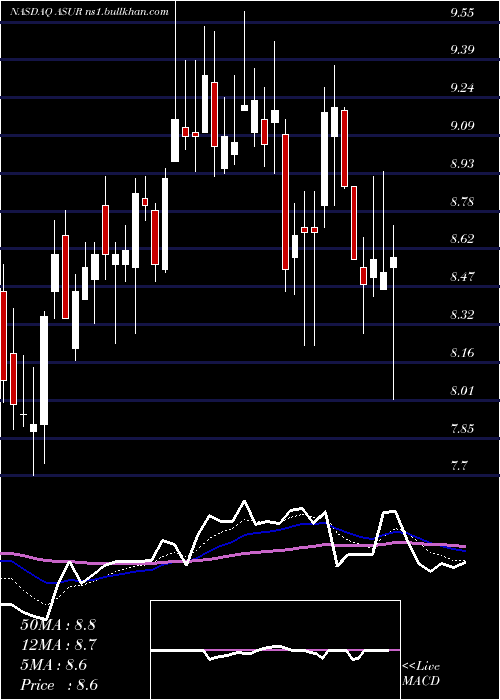500x700 pixels.
Task: Click the 9.09 price axis label
Action: [x=462, y=126]
